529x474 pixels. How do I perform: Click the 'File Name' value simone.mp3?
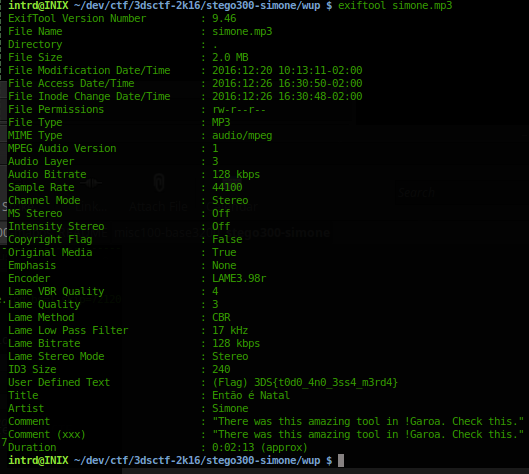242,31
